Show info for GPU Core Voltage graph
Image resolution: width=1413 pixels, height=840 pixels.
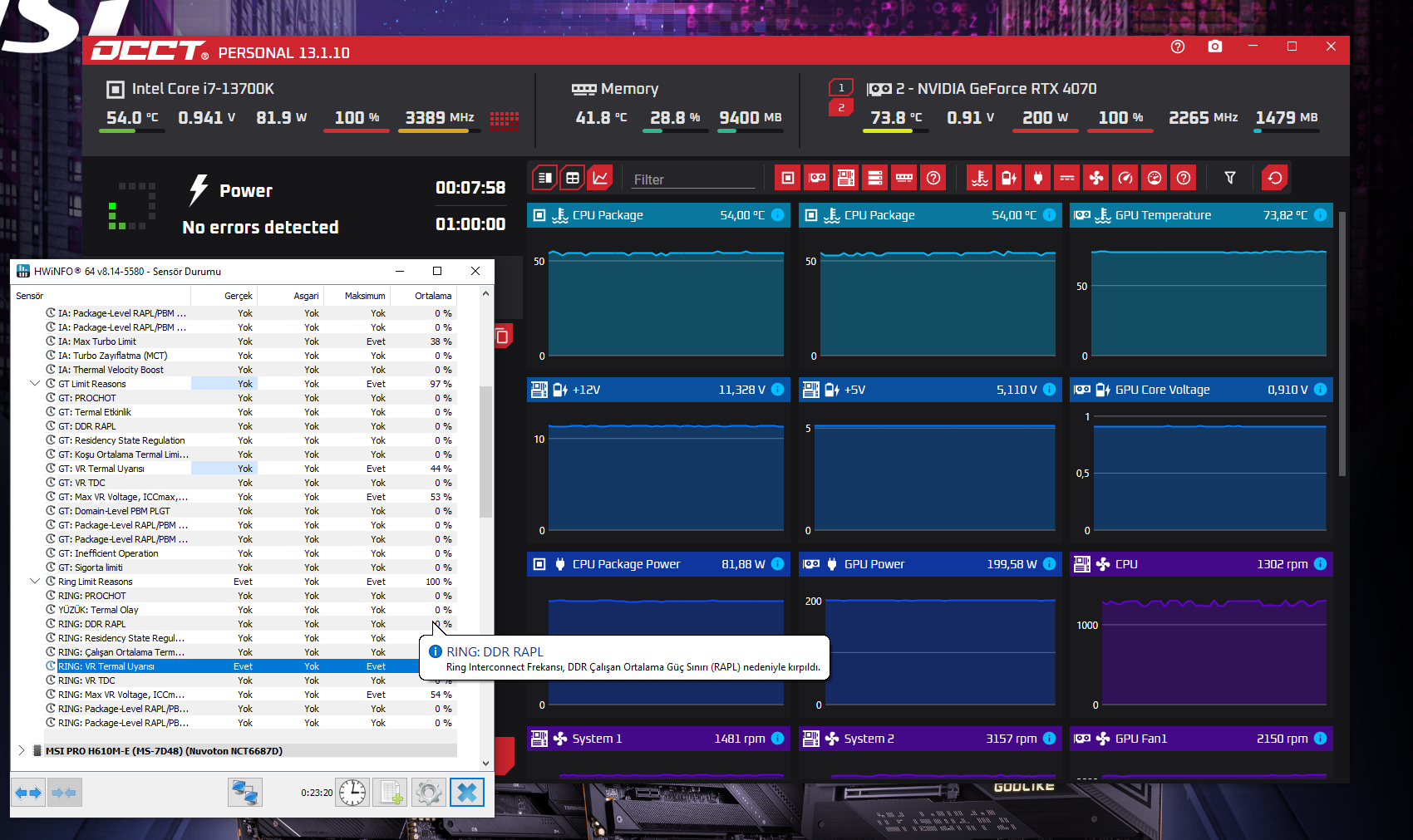1320,390
